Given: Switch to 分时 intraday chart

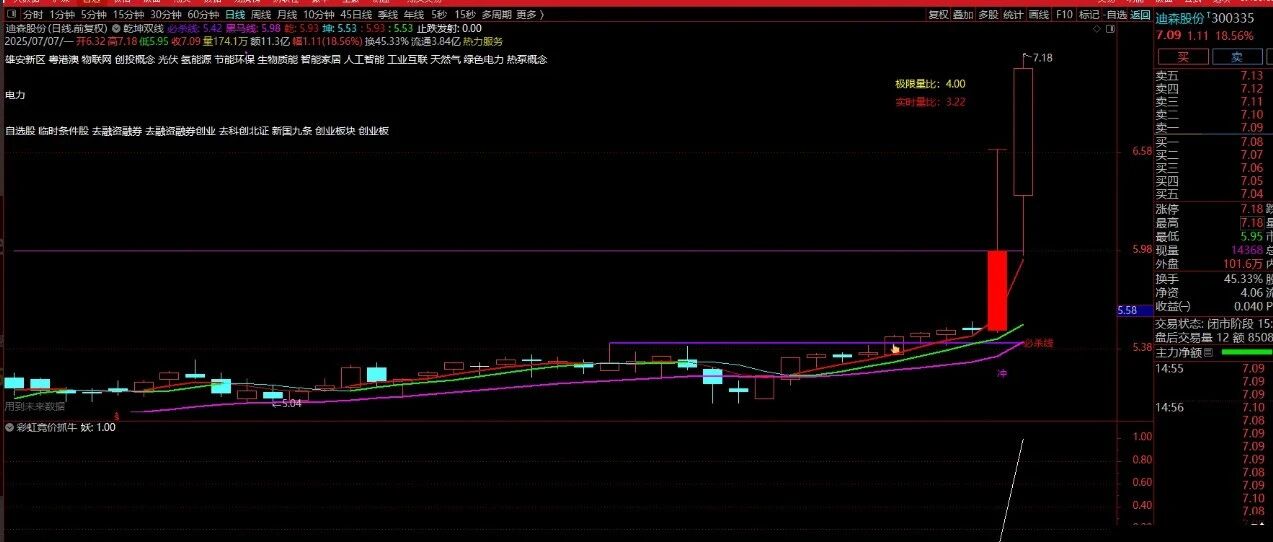Looking at the screenshot, I should (x=33, y=15).
